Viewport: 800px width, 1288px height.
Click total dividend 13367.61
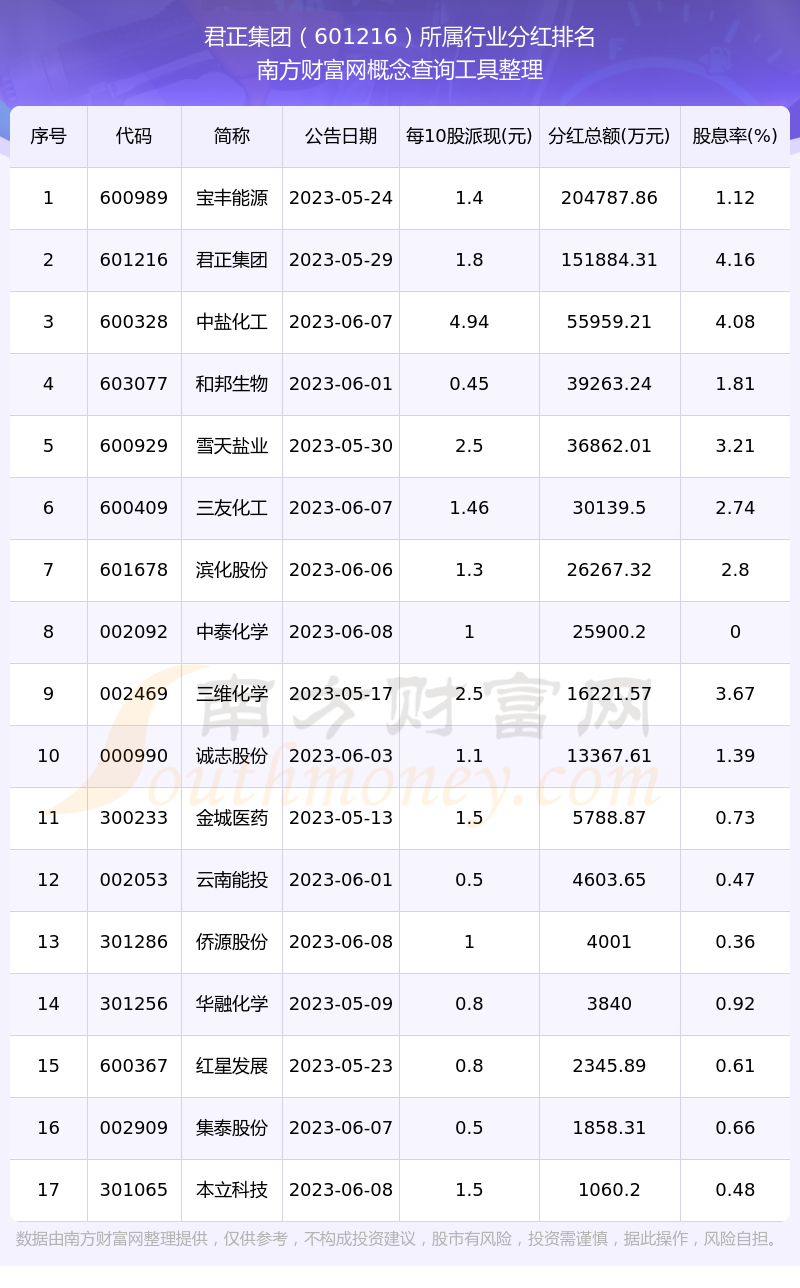pyautogui.click(x=610, y=756)
